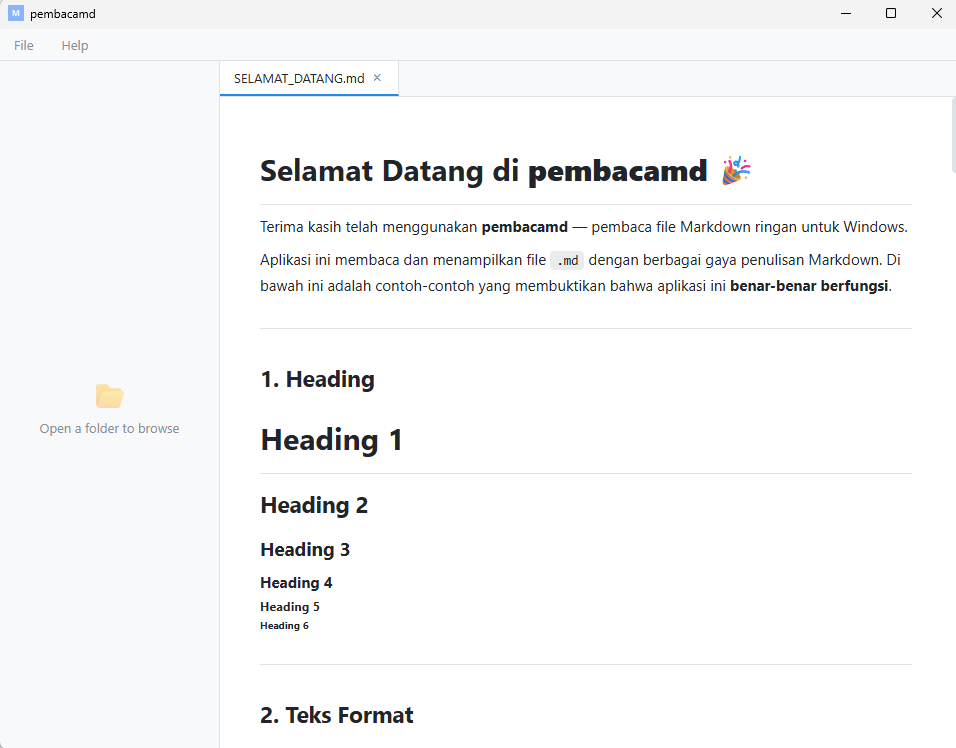Click the '1. Heading' section title
The height and width of the screenshot is (748, 956).
(318, 379)
